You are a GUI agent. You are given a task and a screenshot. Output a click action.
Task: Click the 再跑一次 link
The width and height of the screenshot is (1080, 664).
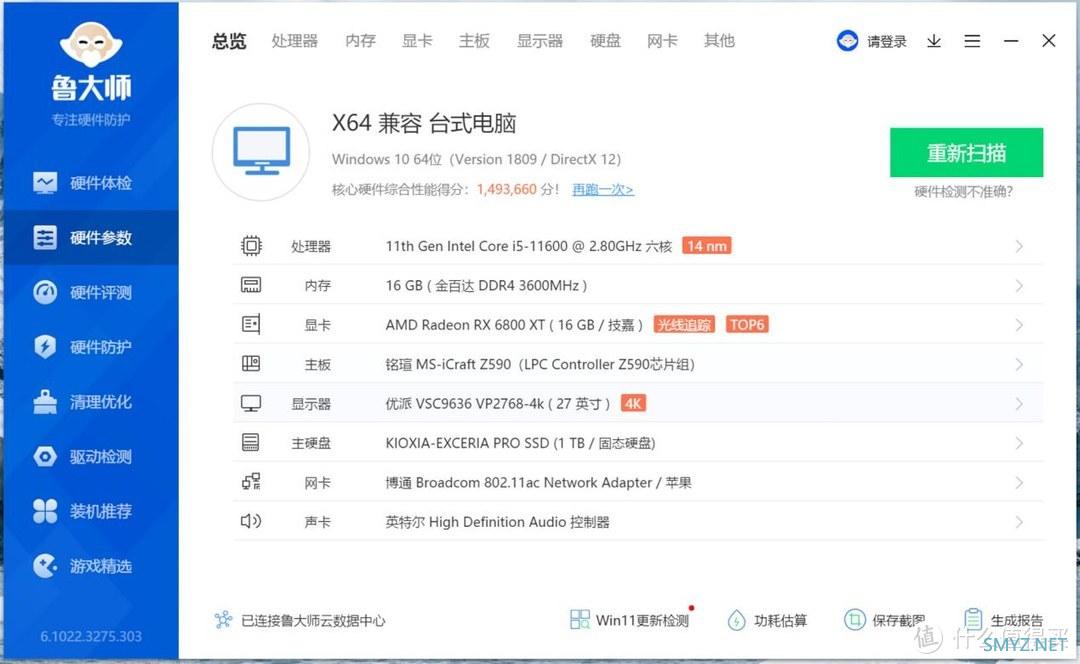[x=603, y=189]
